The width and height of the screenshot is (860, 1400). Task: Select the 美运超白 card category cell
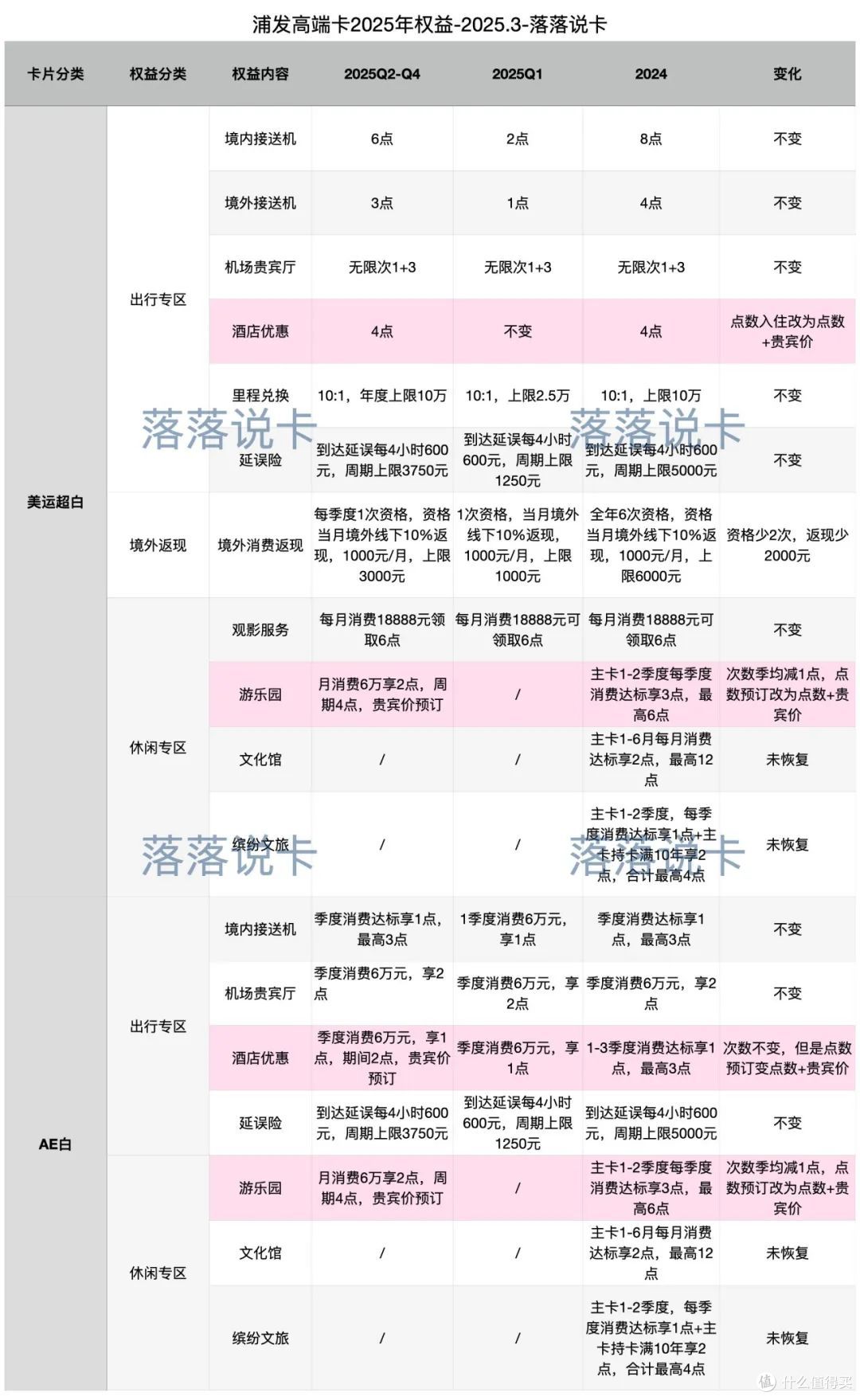(55, 503)
